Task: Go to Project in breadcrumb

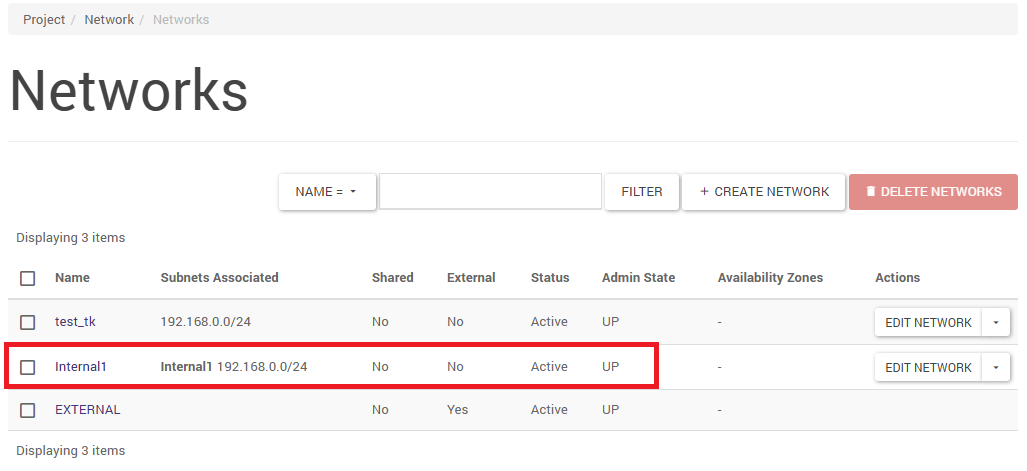Action: click(44, 20)
